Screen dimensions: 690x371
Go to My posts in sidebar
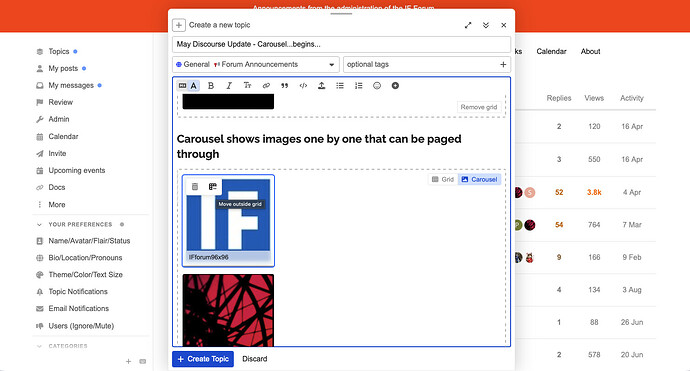pos(63,68)
